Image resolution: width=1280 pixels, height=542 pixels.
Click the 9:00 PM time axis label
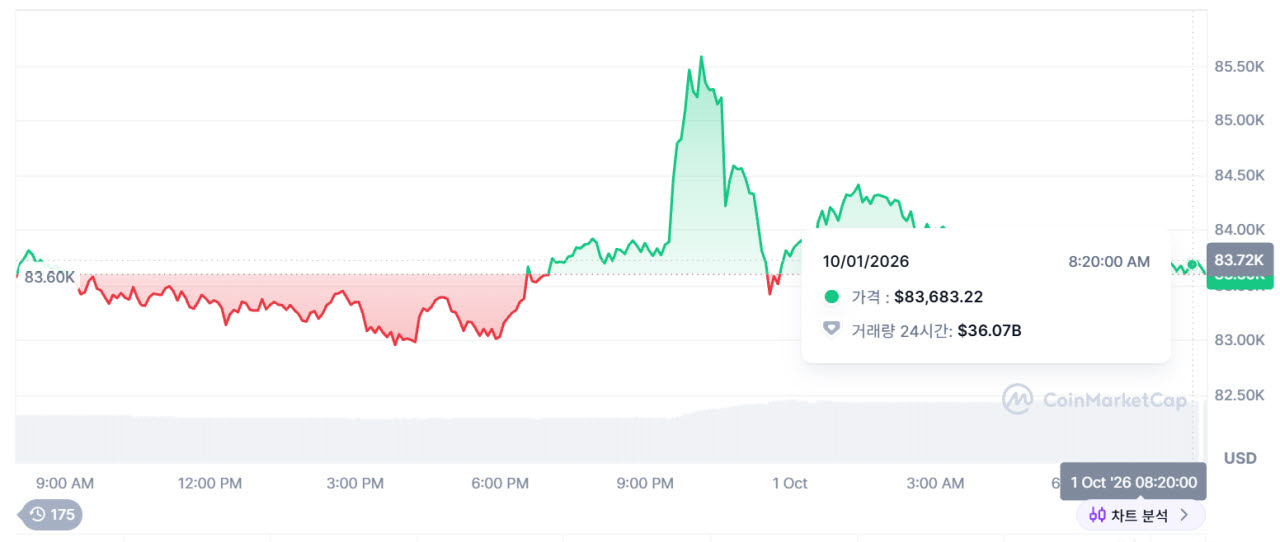click(x=645, y=483)
